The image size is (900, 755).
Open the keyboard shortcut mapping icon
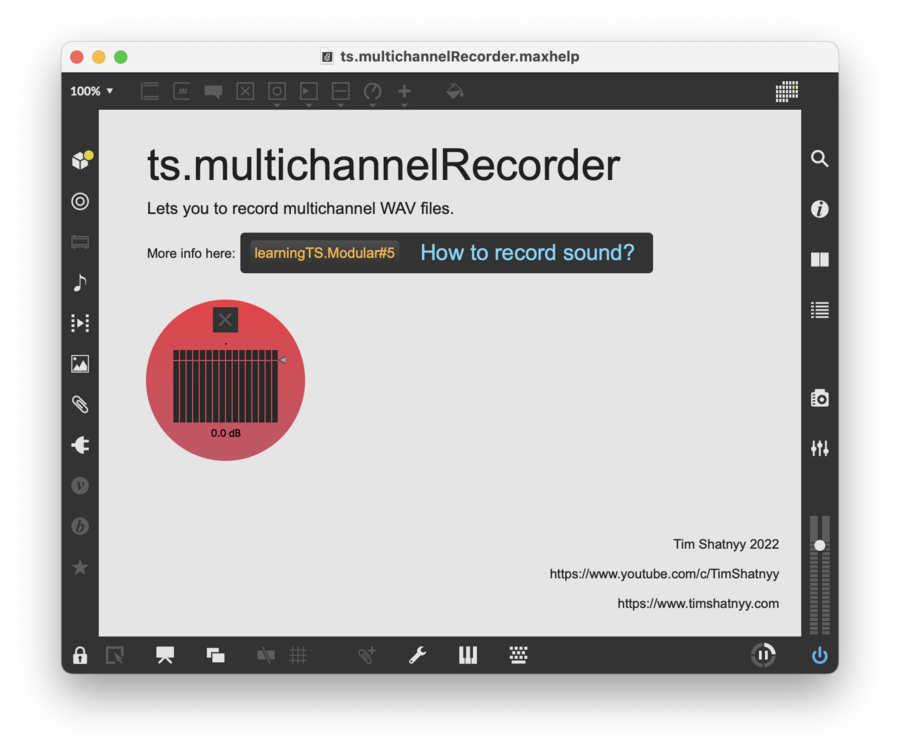(518, 655)
